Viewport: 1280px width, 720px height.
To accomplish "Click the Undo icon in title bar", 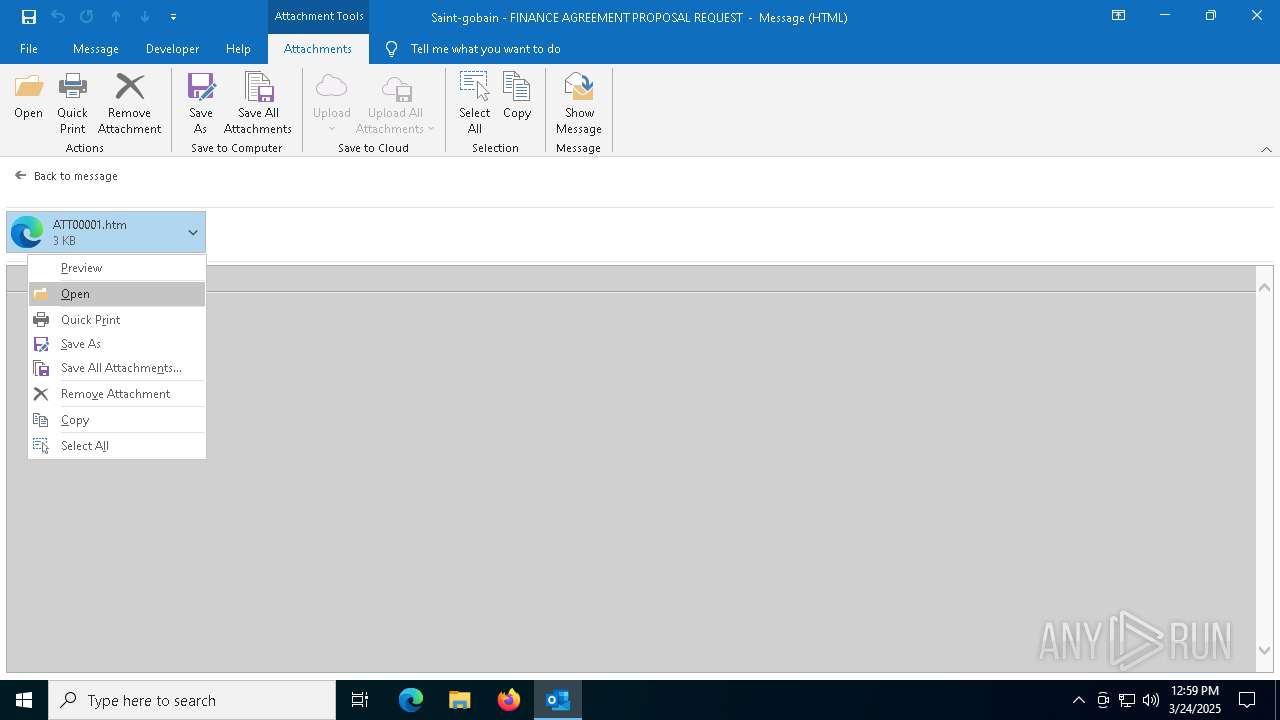I will tap(58, 17).
